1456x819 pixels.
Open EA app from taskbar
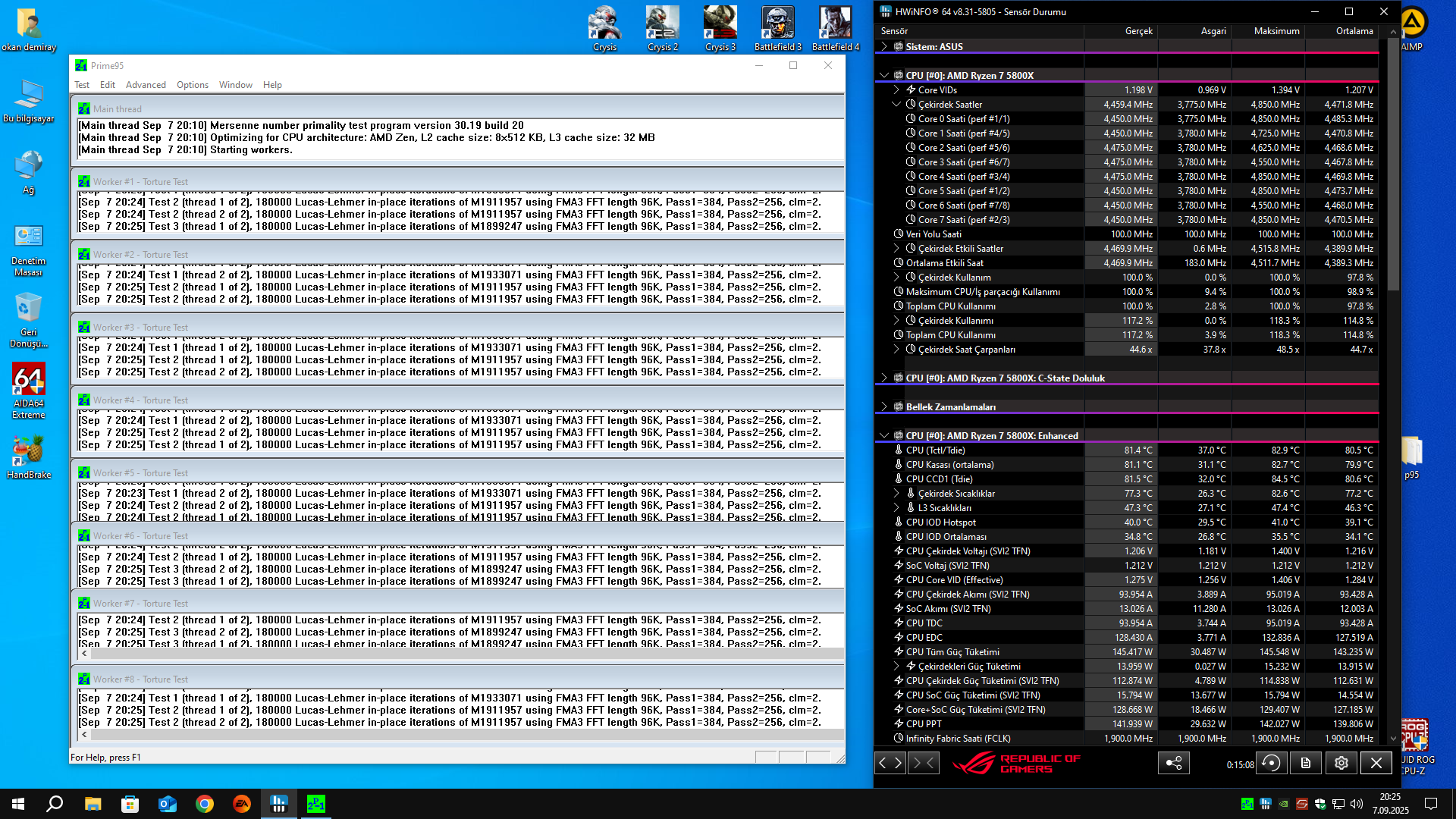[x=242, y=804]
